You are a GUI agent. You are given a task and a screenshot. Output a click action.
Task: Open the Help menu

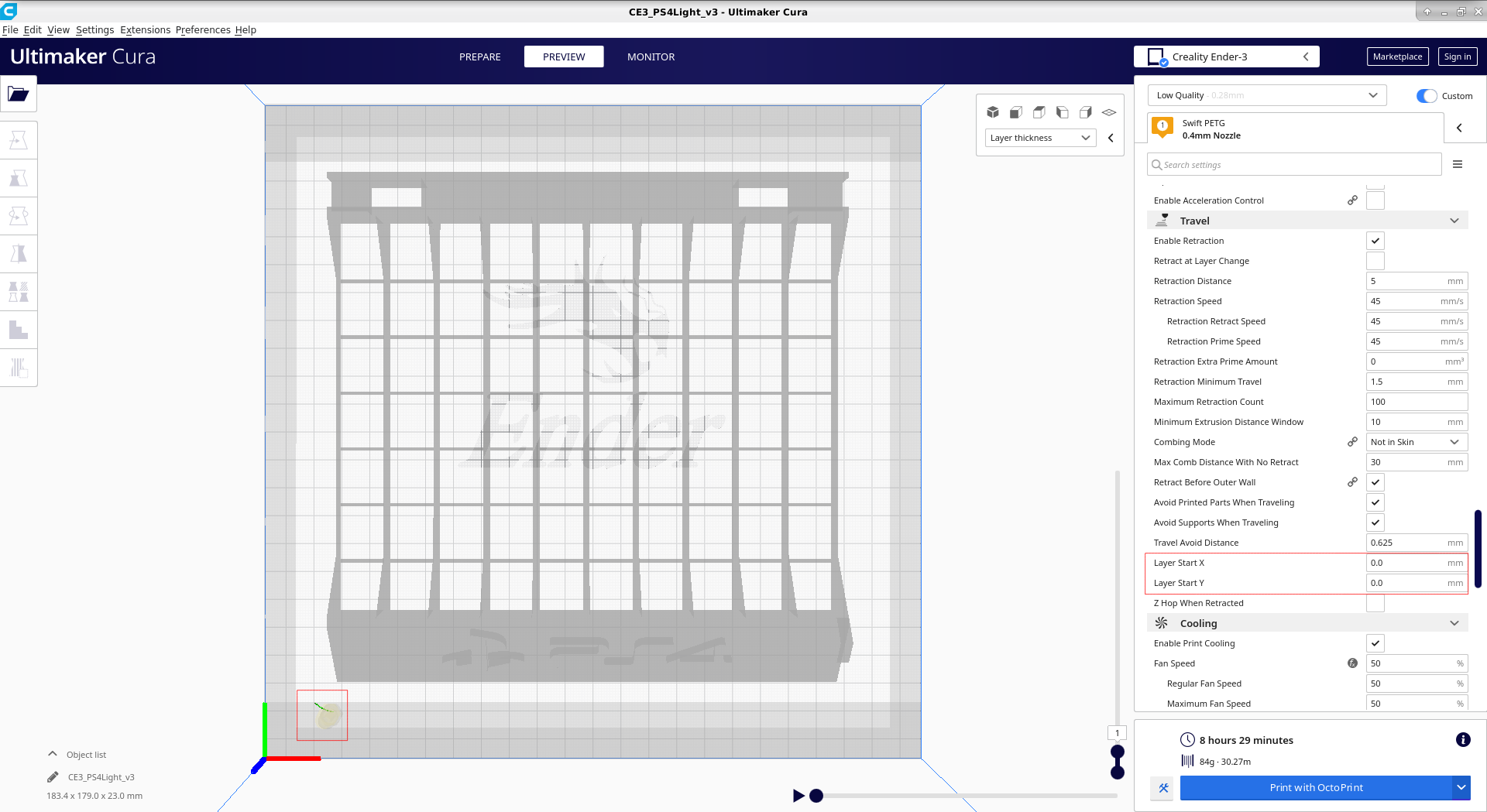click(246, 29)
